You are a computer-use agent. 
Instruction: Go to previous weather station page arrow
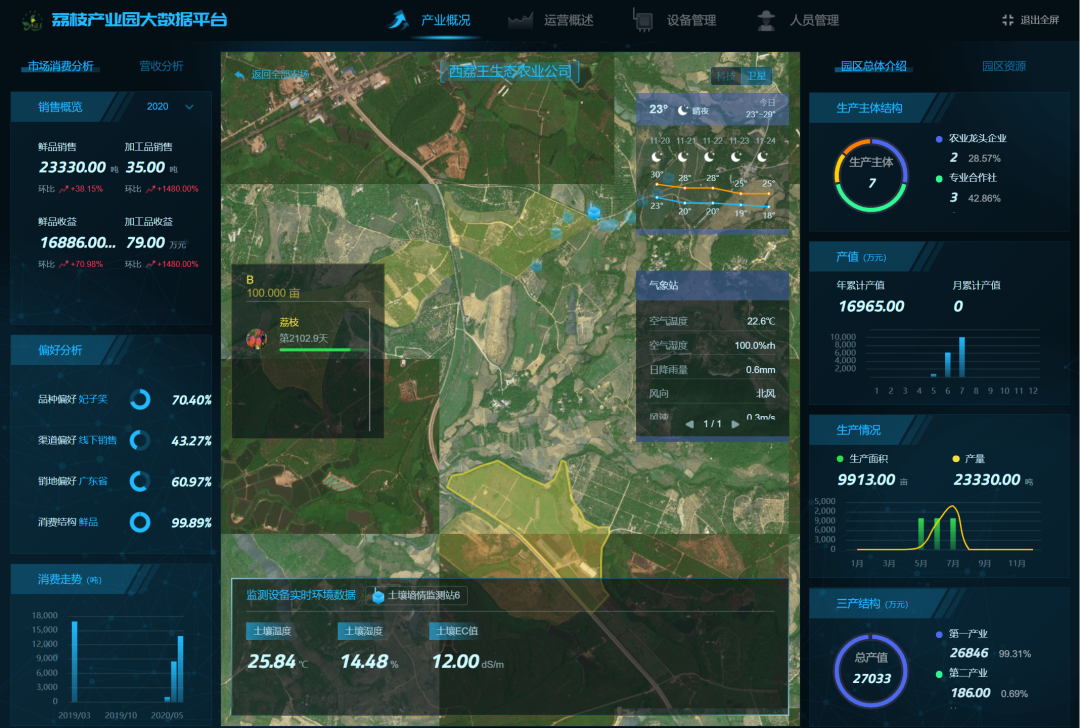tap(689, 424)
